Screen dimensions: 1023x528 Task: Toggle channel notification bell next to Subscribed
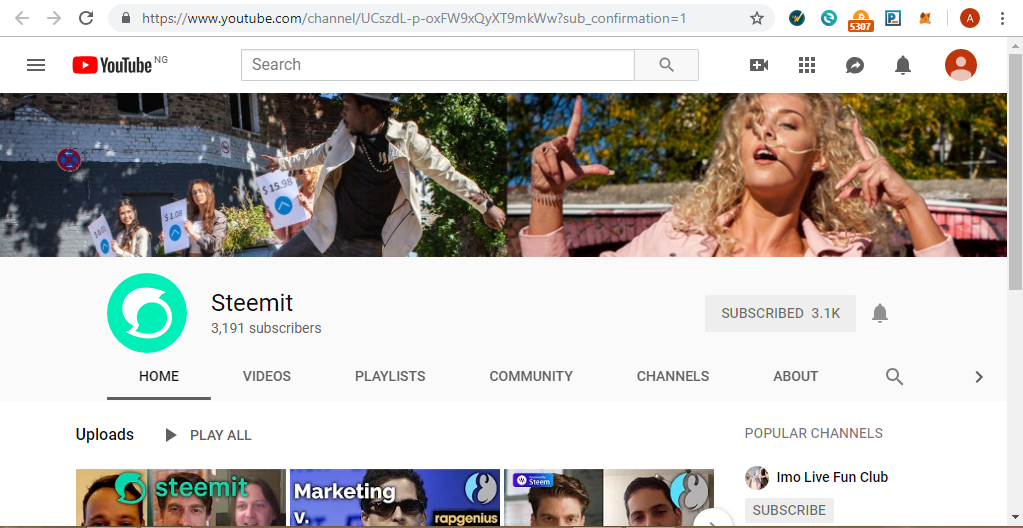coord(880,313)
